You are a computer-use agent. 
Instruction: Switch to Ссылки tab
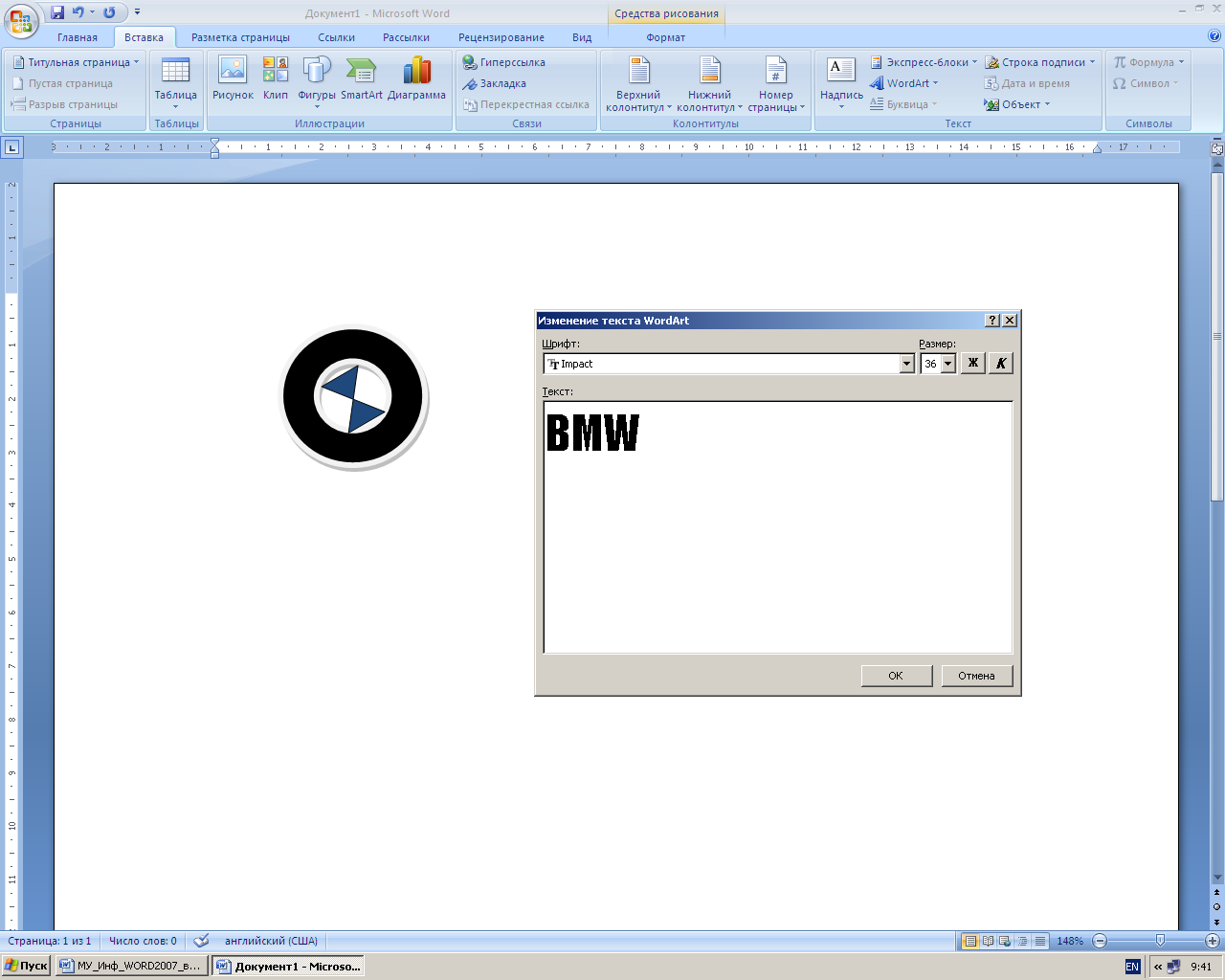coord(337,37)
